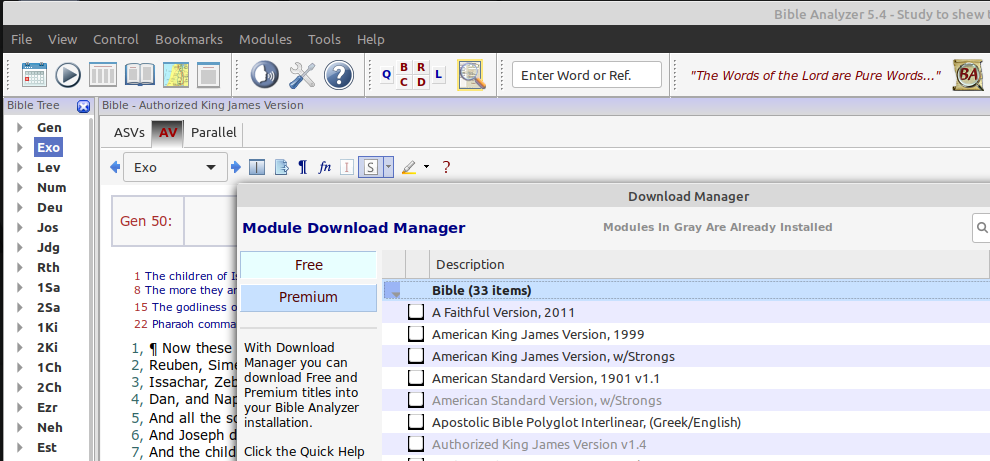Click the D button in the toolbar

(x=421, y=82)
